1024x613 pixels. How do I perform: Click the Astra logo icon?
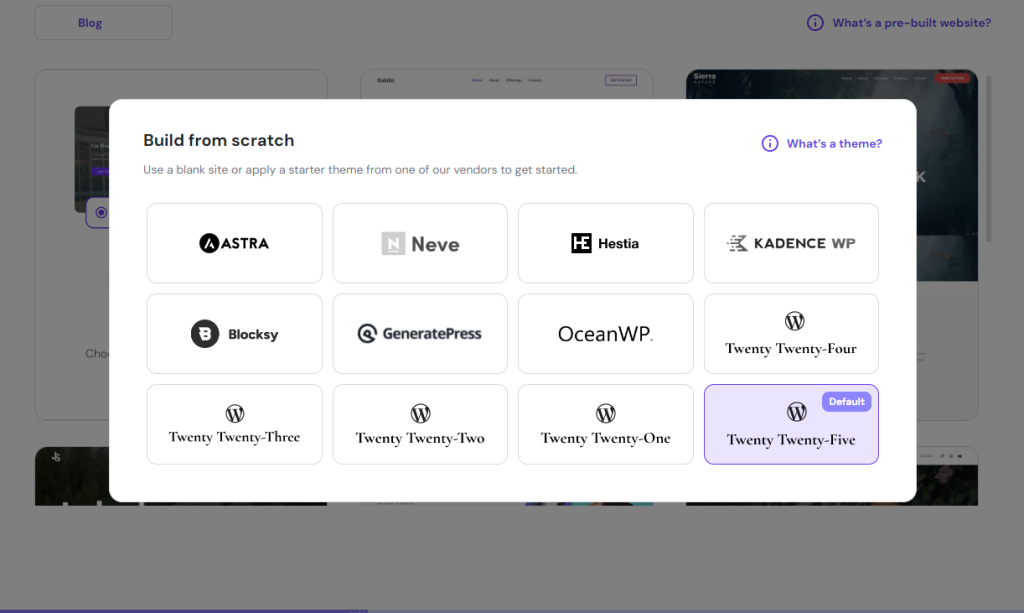(210, 243)
